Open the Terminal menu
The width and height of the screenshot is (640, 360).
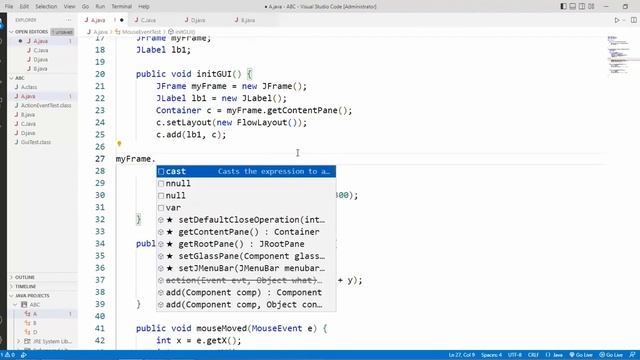[121, 7]
